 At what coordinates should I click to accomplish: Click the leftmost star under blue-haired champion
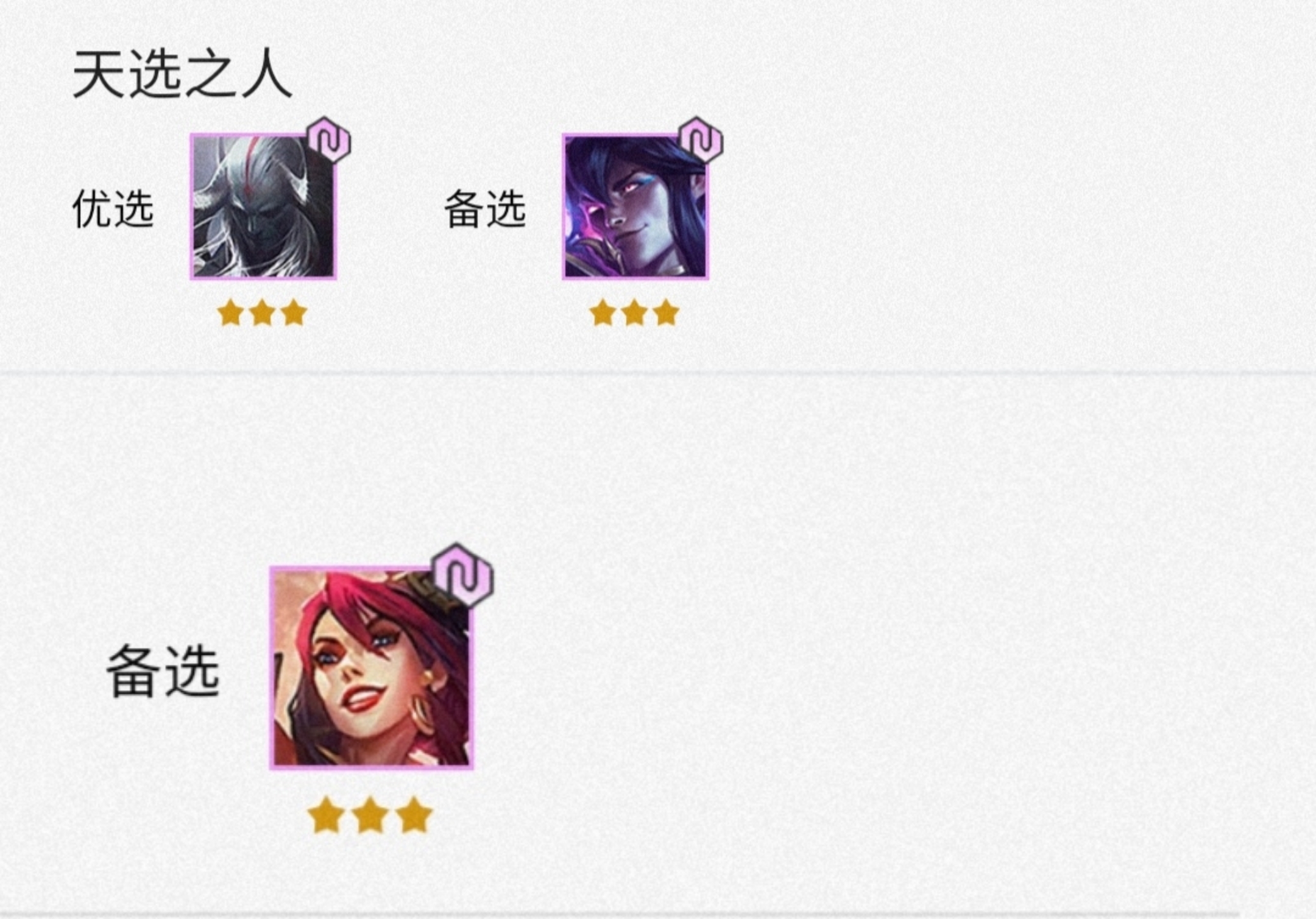coord(603,313)
